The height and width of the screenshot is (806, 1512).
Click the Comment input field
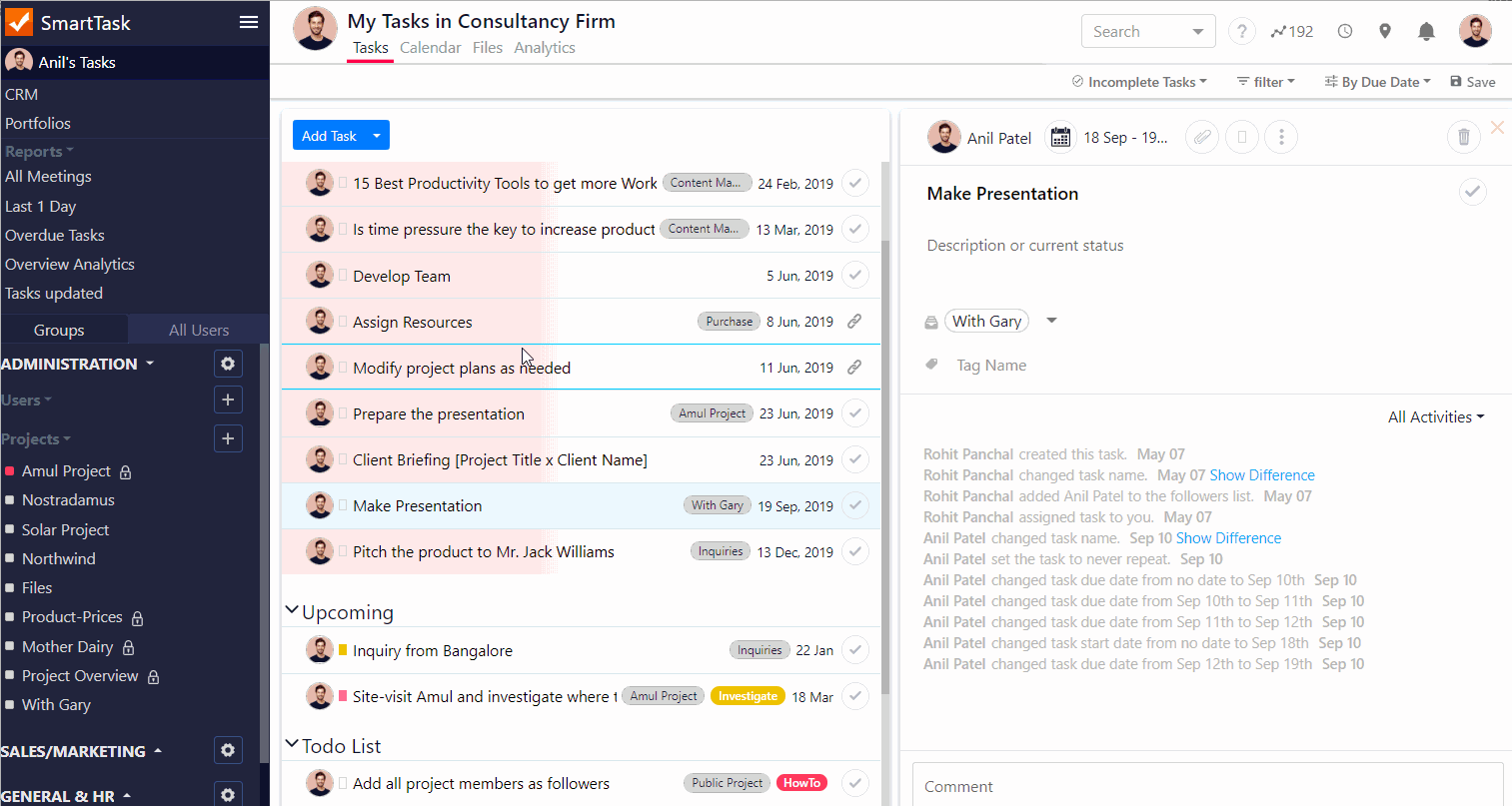1207,785
